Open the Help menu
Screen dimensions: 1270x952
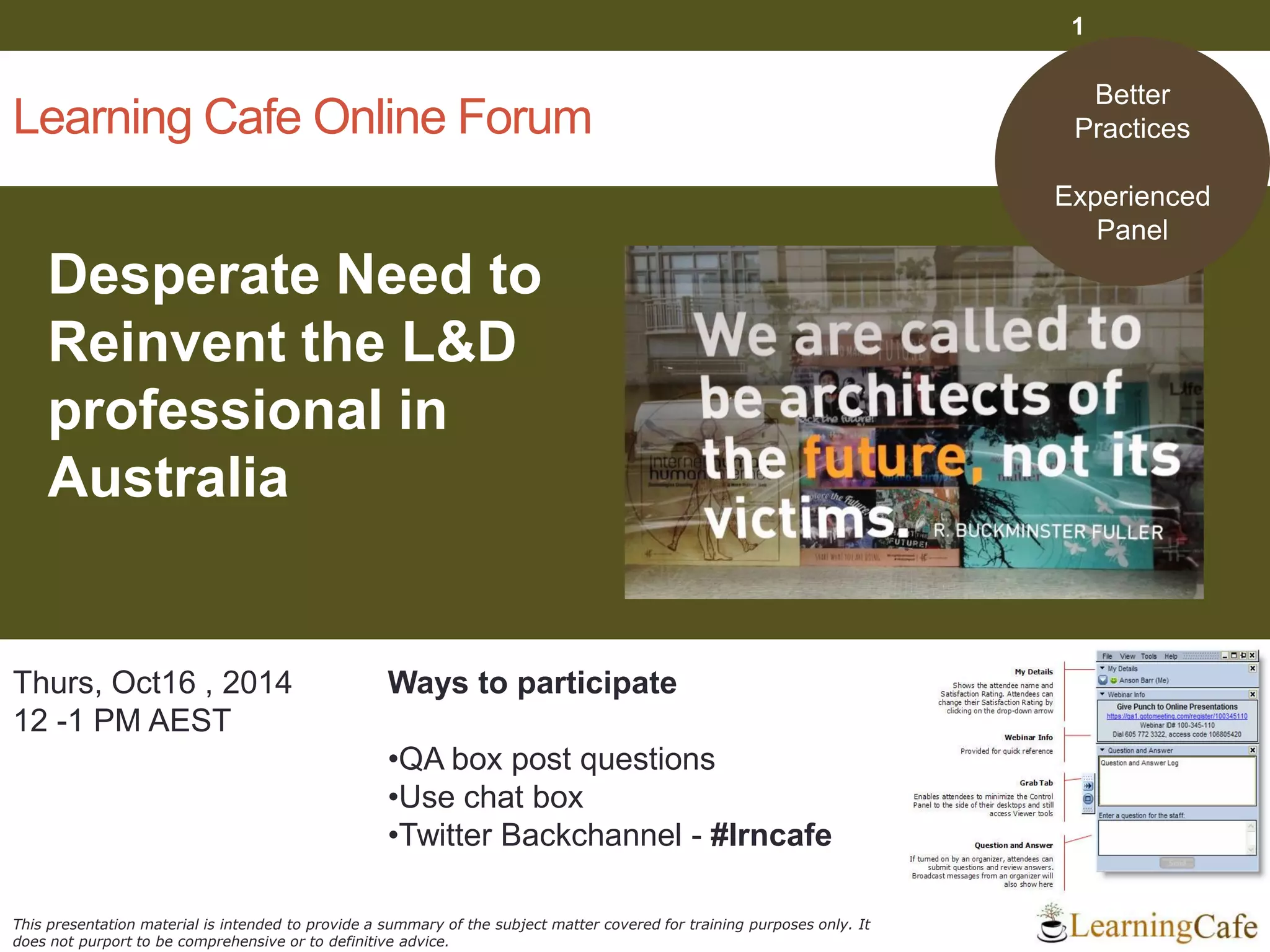click(x=1170, y=656)
